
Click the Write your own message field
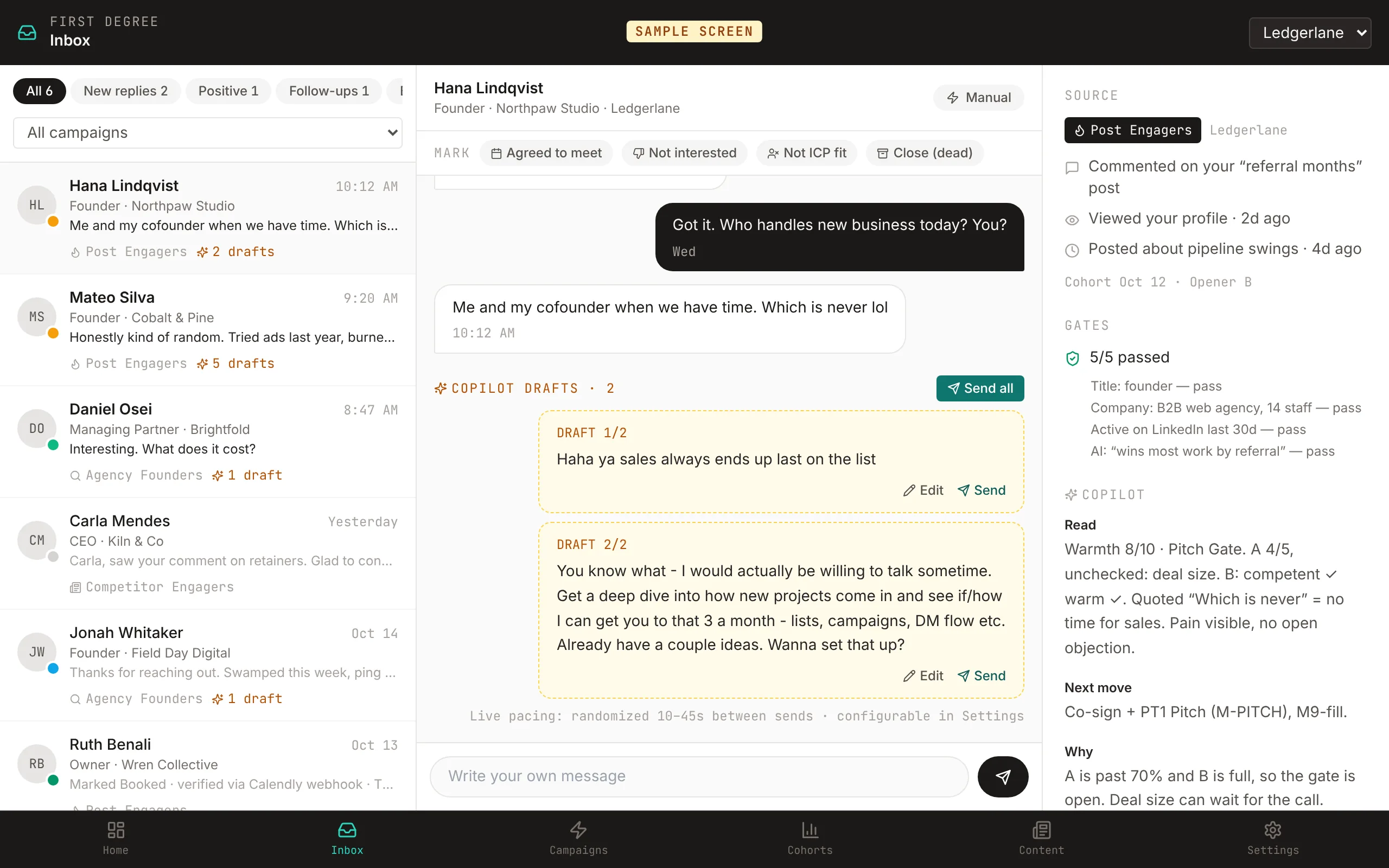(x=698, y=776)
